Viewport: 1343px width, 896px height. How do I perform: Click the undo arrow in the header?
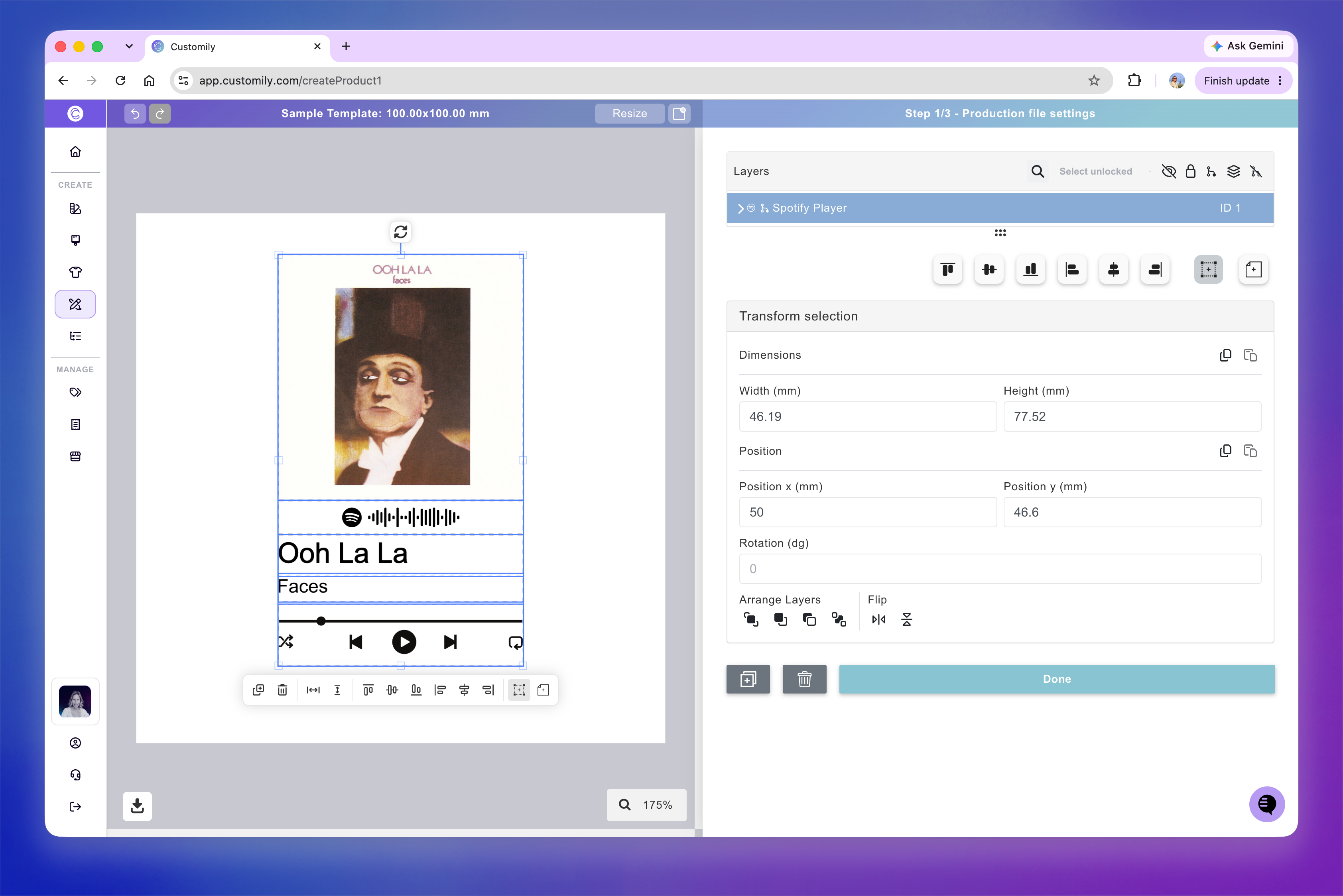pos(135,113)
